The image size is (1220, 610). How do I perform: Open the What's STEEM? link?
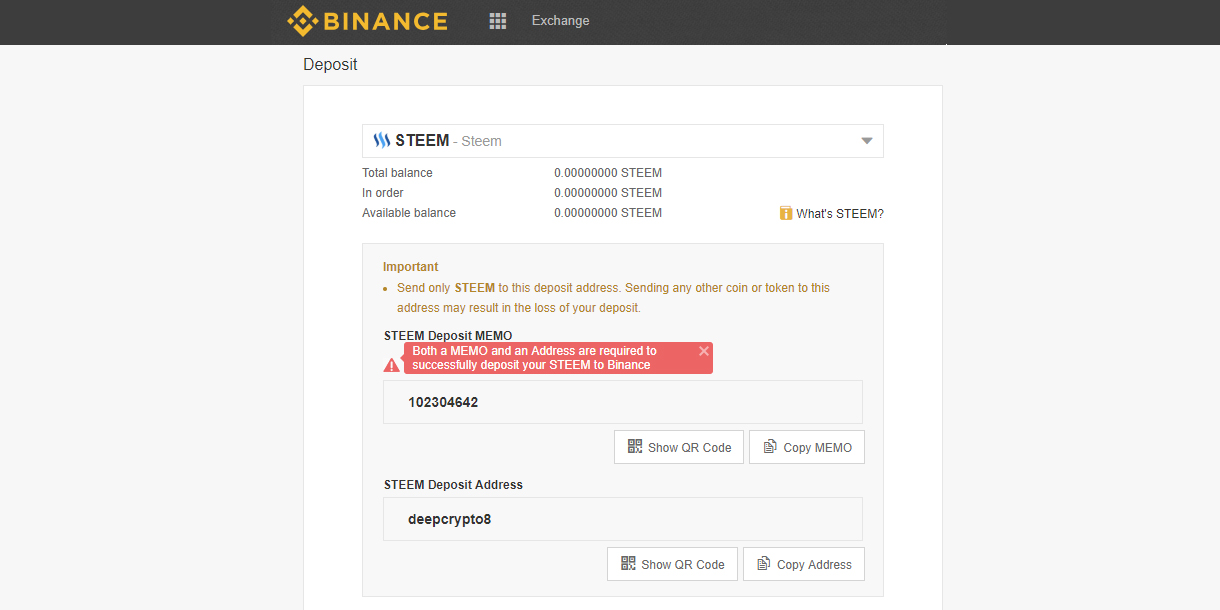tap(839, 214)
